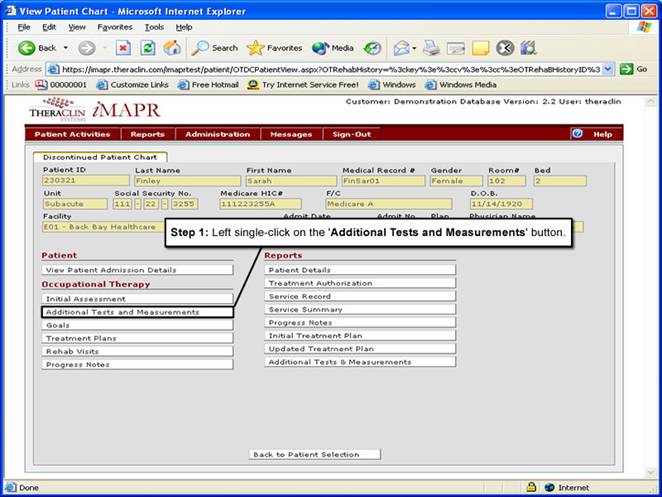Click the History toolbar icon
The image size is (662, 497).
coord(372,47)
